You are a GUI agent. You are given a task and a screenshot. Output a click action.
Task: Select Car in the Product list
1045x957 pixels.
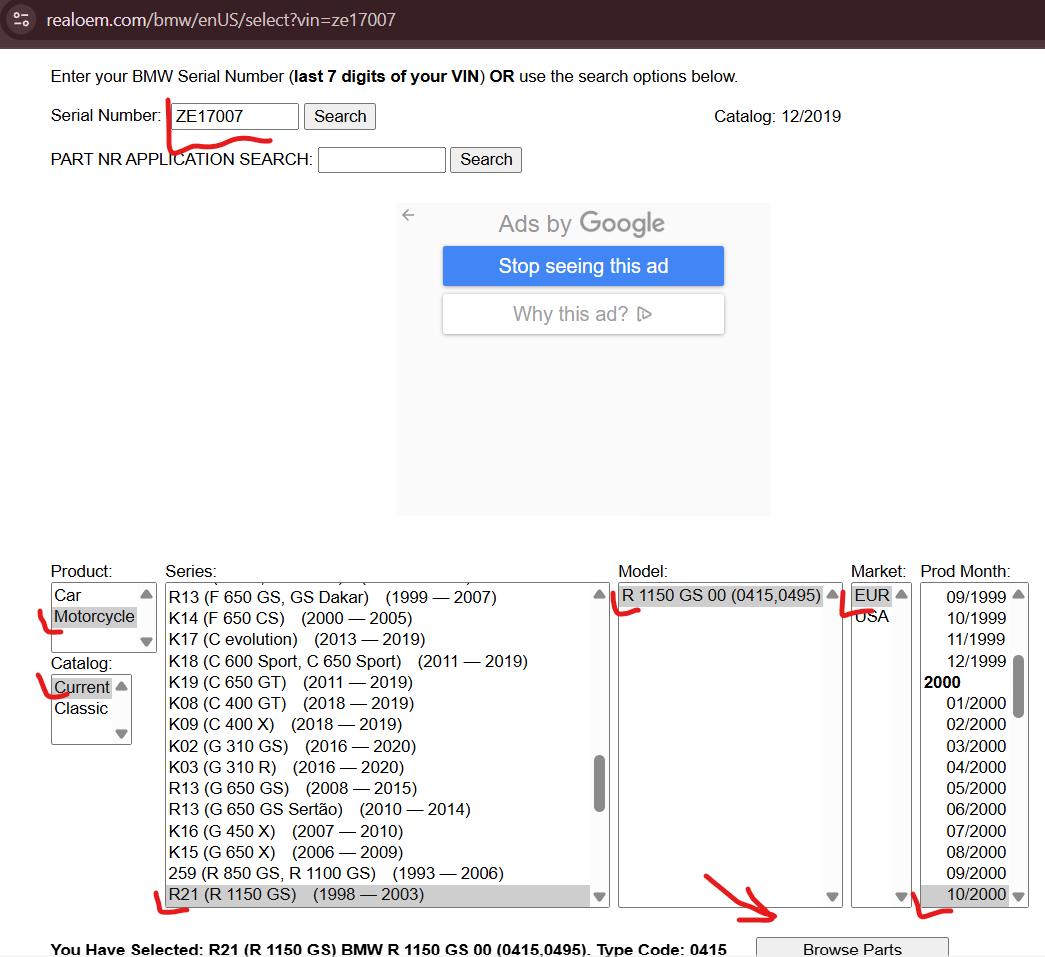67,595
